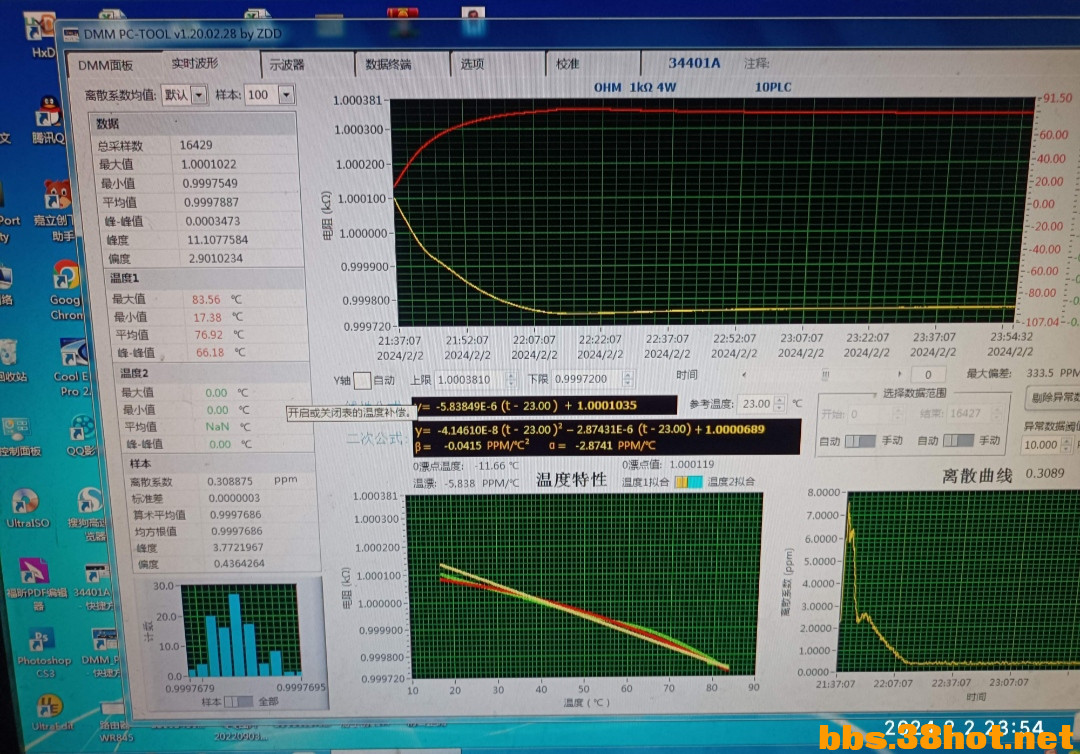Click the 参考温度 23.00 input field

click(x=756, y=404)
